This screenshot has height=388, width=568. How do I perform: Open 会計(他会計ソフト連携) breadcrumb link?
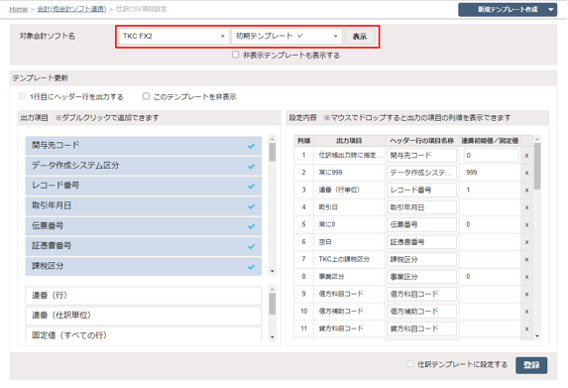(x=72, y=9)
